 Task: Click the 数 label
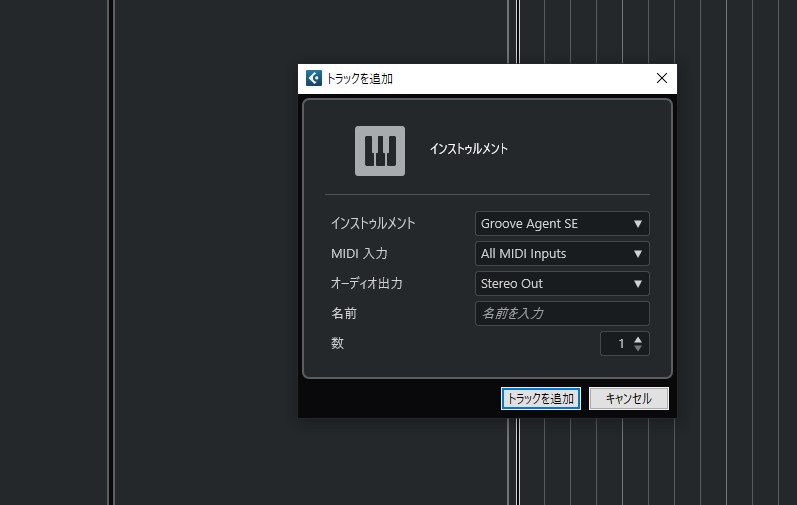point(338,343)
